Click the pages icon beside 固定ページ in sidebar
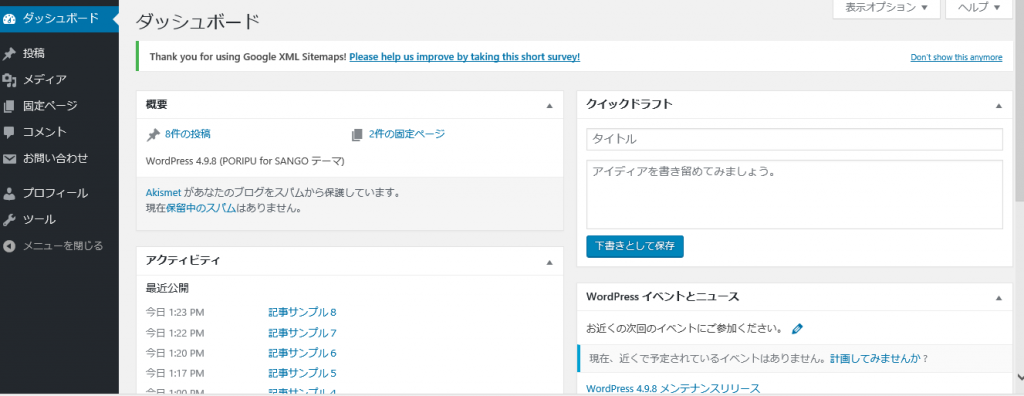 click(9, 106)
